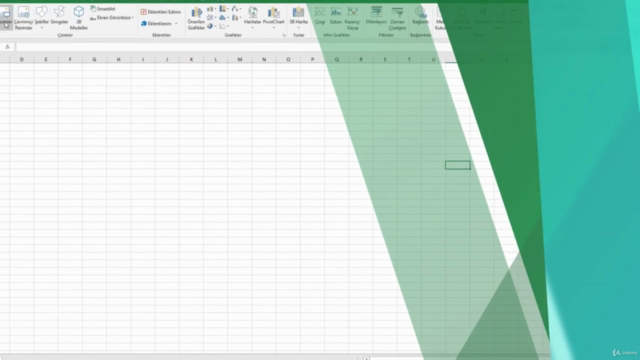Viewport: 640px width, 360px height.
Task: Open the Grafikler group dialog launcher
Action: click(284, 36)
